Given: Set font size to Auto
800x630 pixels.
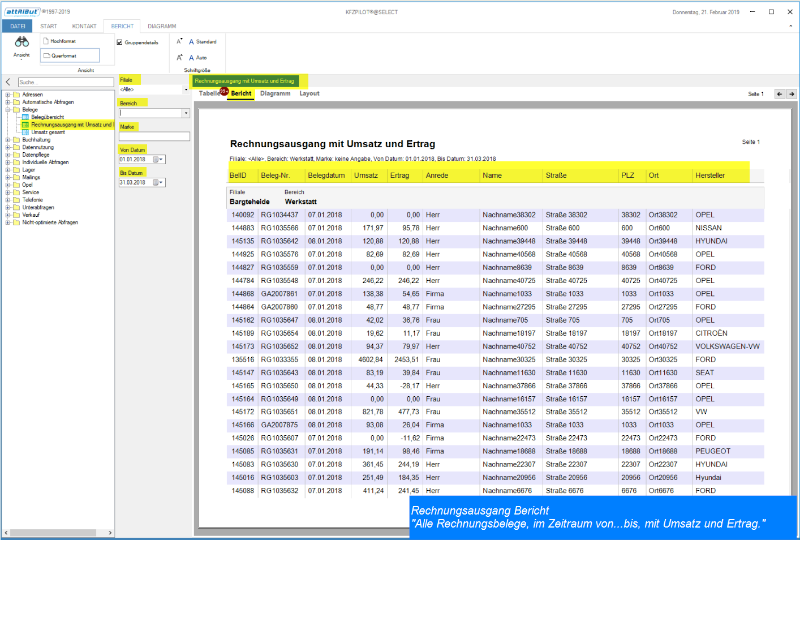Looking at the screenshot, I should pyautogui.click(x=199, y=58).
